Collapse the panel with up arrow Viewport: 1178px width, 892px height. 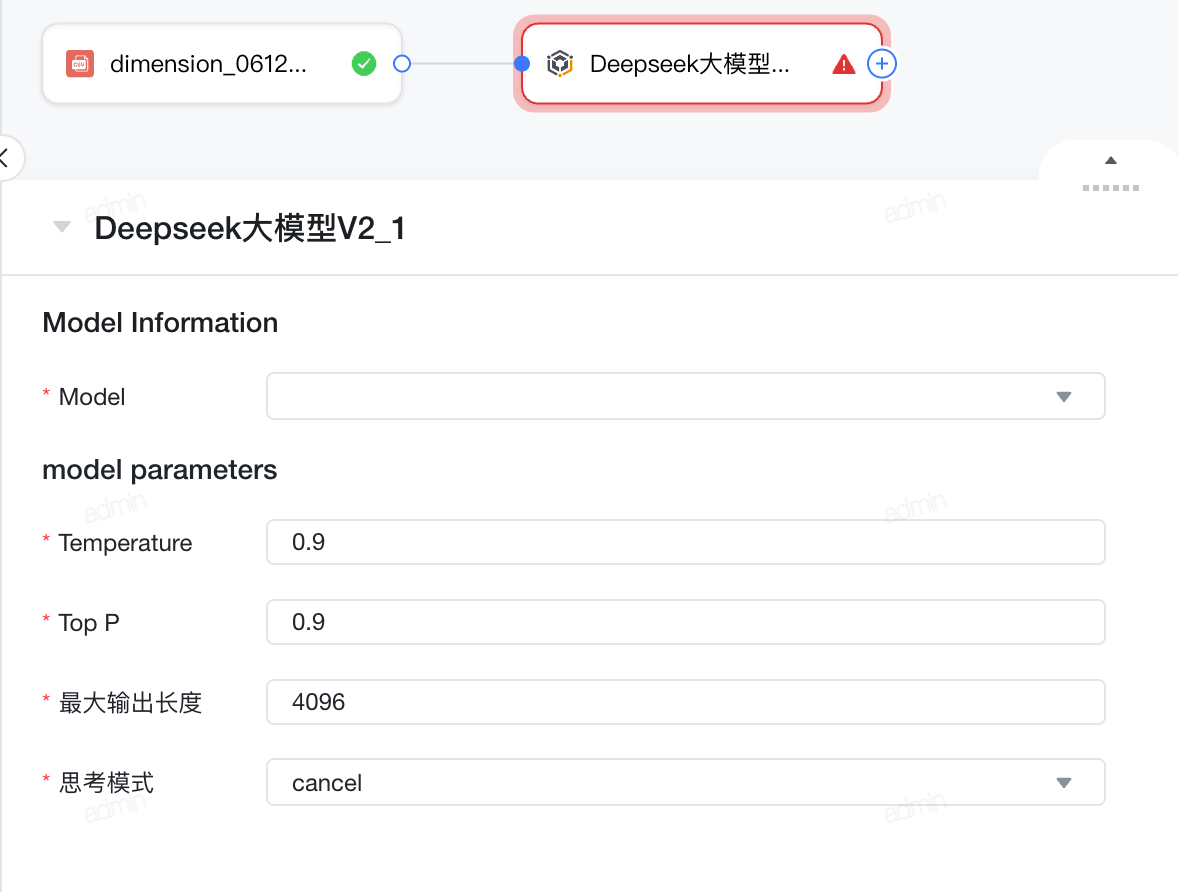1110,160
